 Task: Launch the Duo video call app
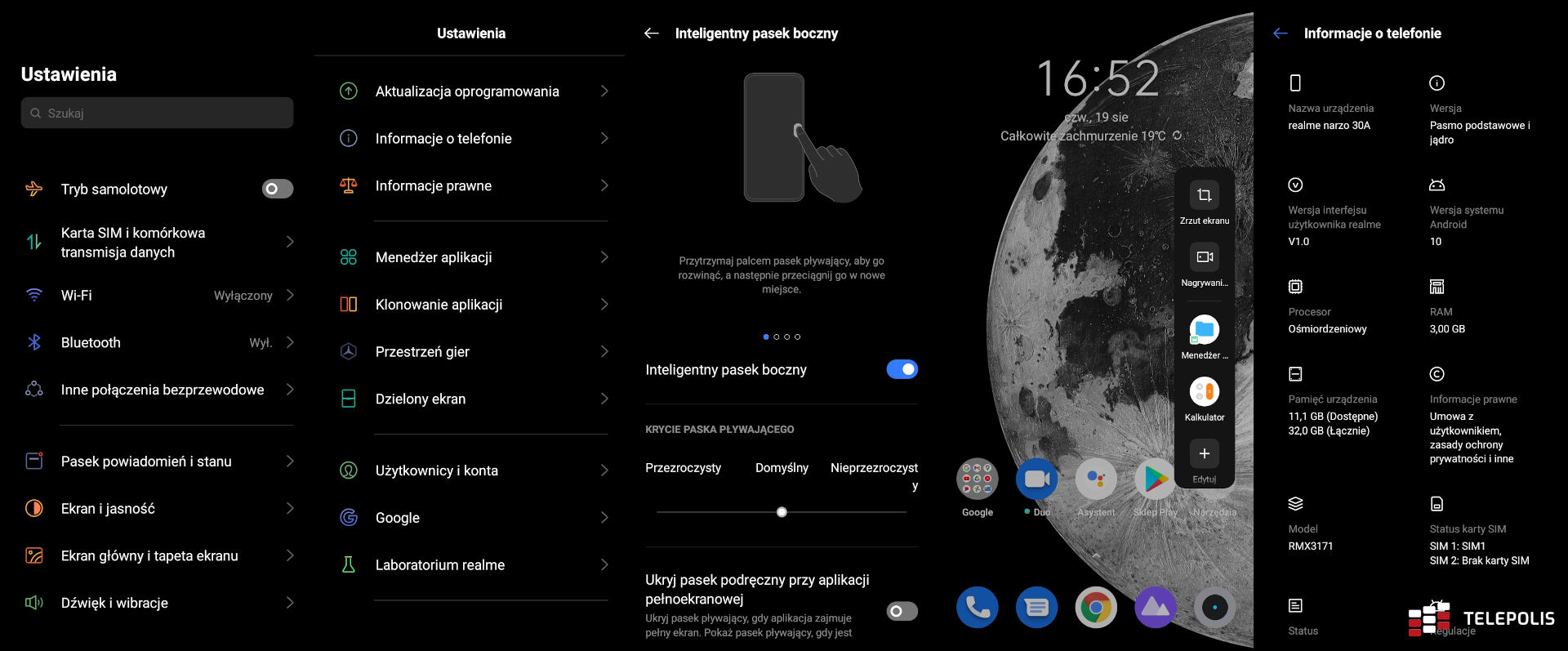tap(1036, 479)
